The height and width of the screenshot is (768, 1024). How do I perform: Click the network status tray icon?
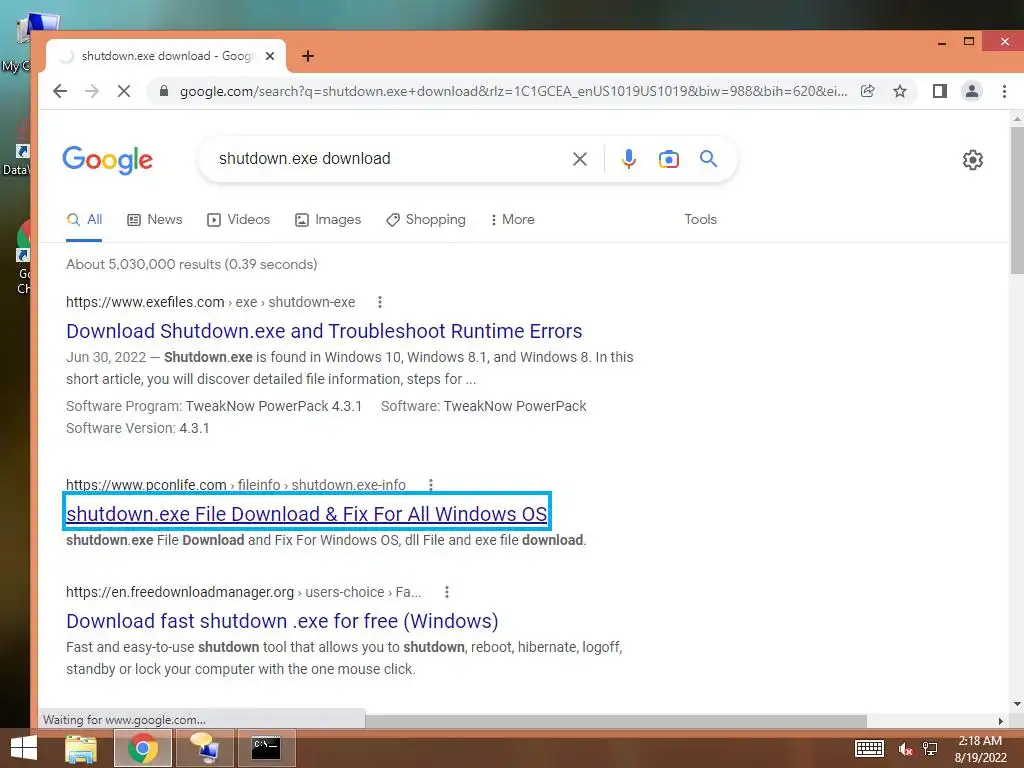tap(930, 749)
